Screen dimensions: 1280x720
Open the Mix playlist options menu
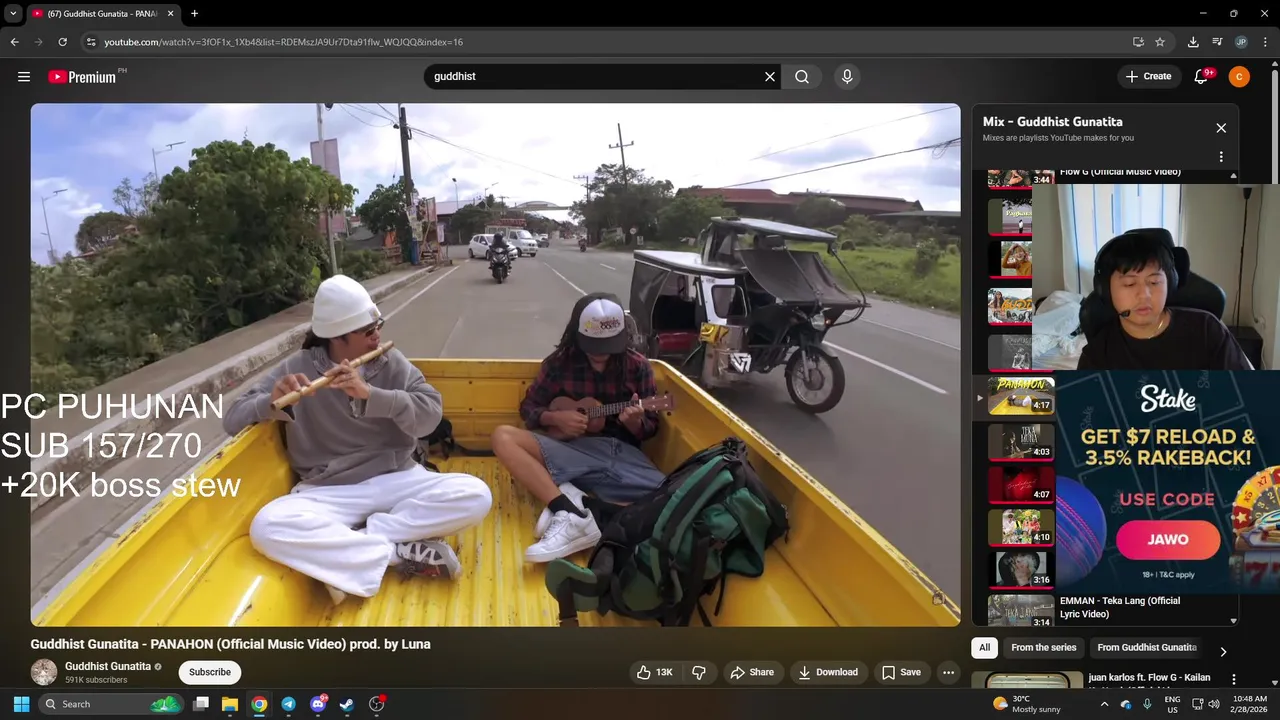pos(1221,157)
